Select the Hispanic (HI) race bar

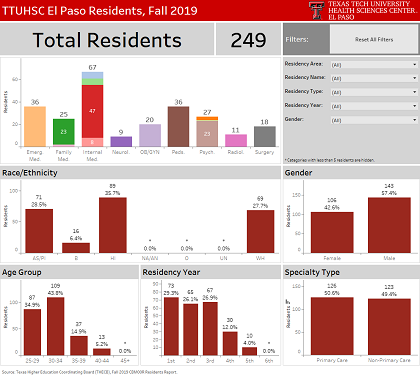[x=113, y=225]
